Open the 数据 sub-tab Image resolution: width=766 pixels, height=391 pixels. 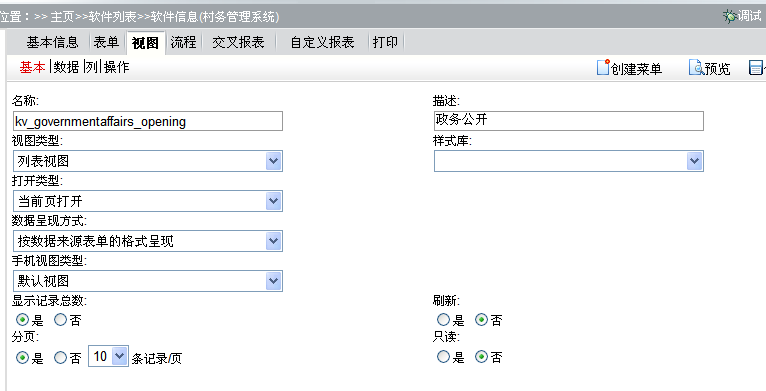click(66, 67)
